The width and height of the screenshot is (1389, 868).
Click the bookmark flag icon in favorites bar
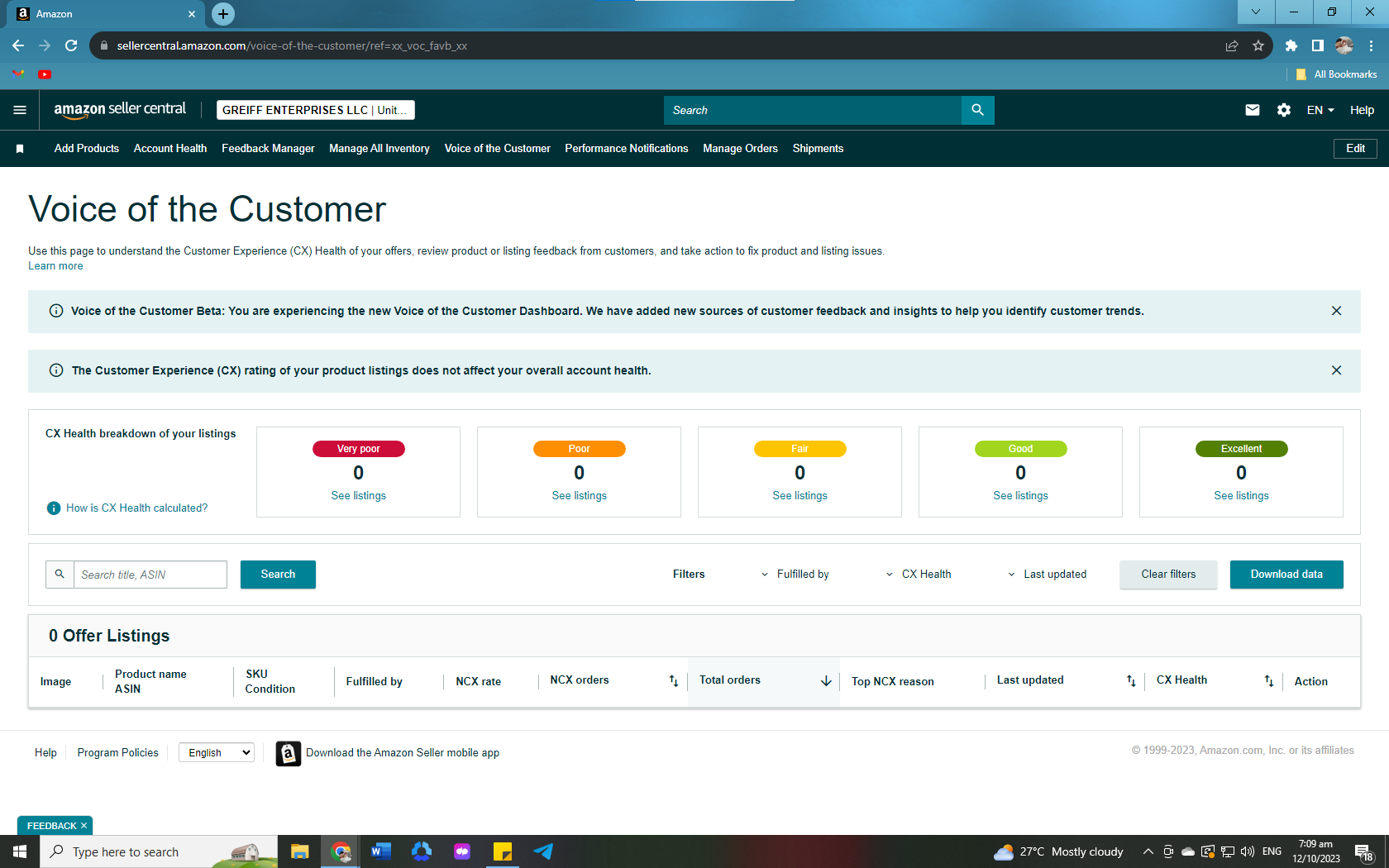click(x=20, y=149)
